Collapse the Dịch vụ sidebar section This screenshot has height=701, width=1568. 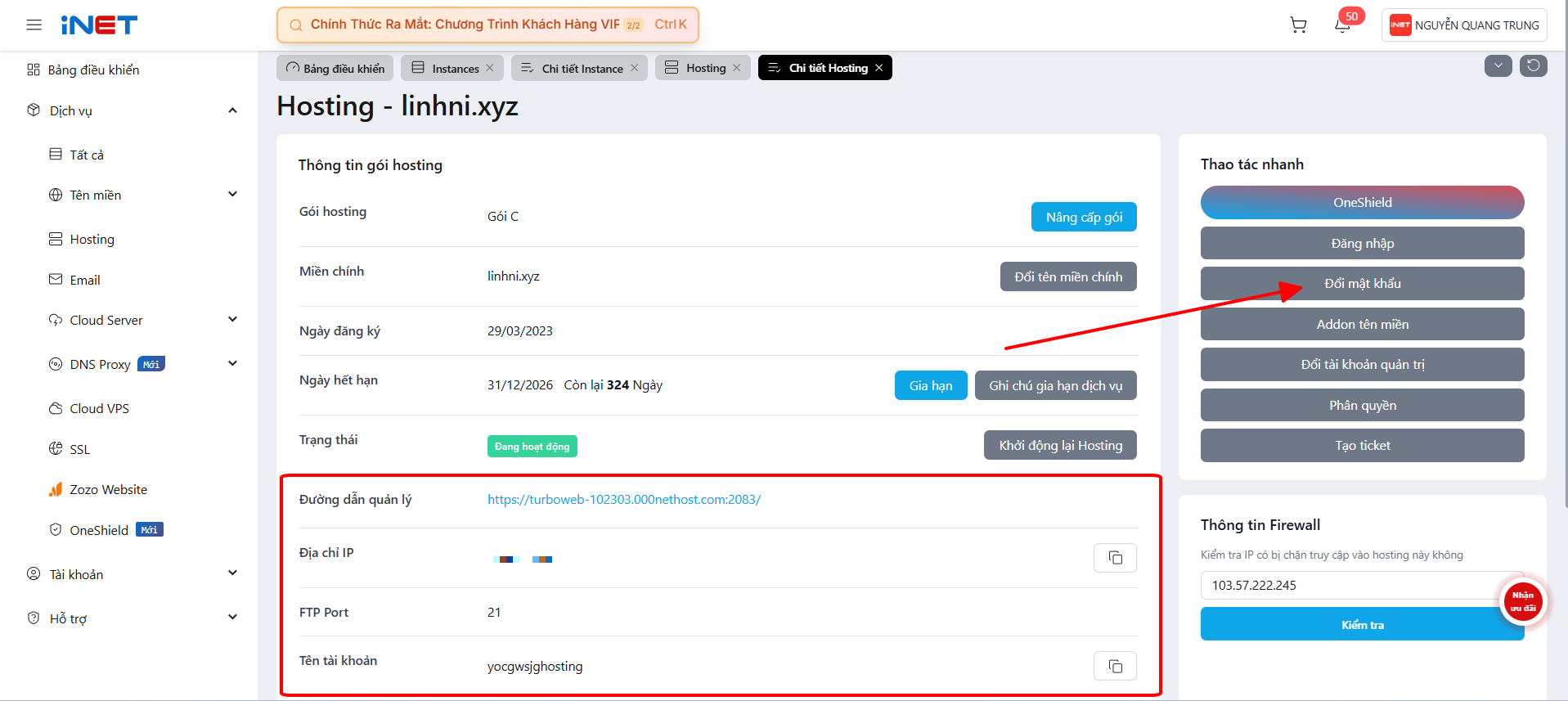[x=232, y=110]
